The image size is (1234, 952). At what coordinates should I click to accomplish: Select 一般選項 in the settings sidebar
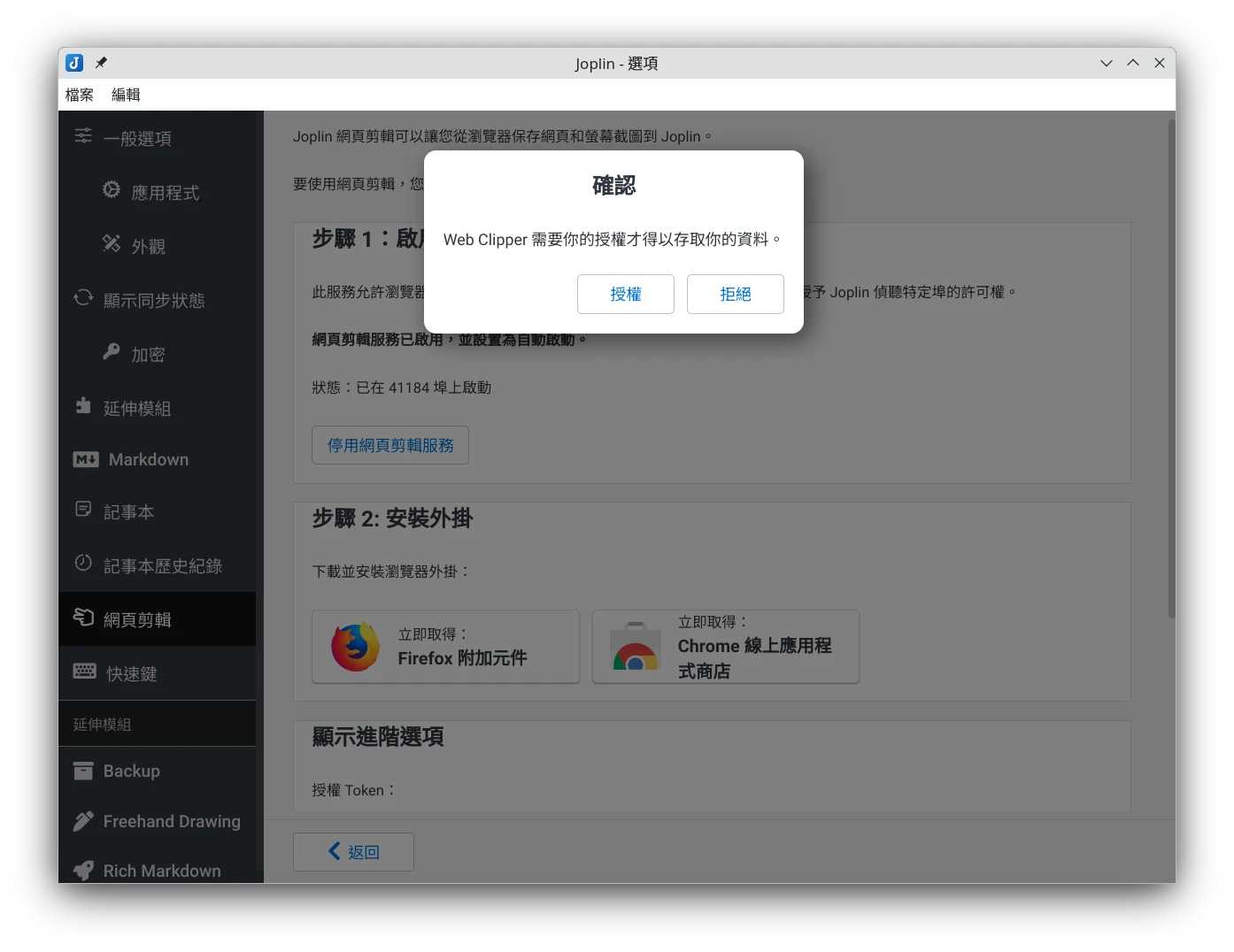pos(158,138)
